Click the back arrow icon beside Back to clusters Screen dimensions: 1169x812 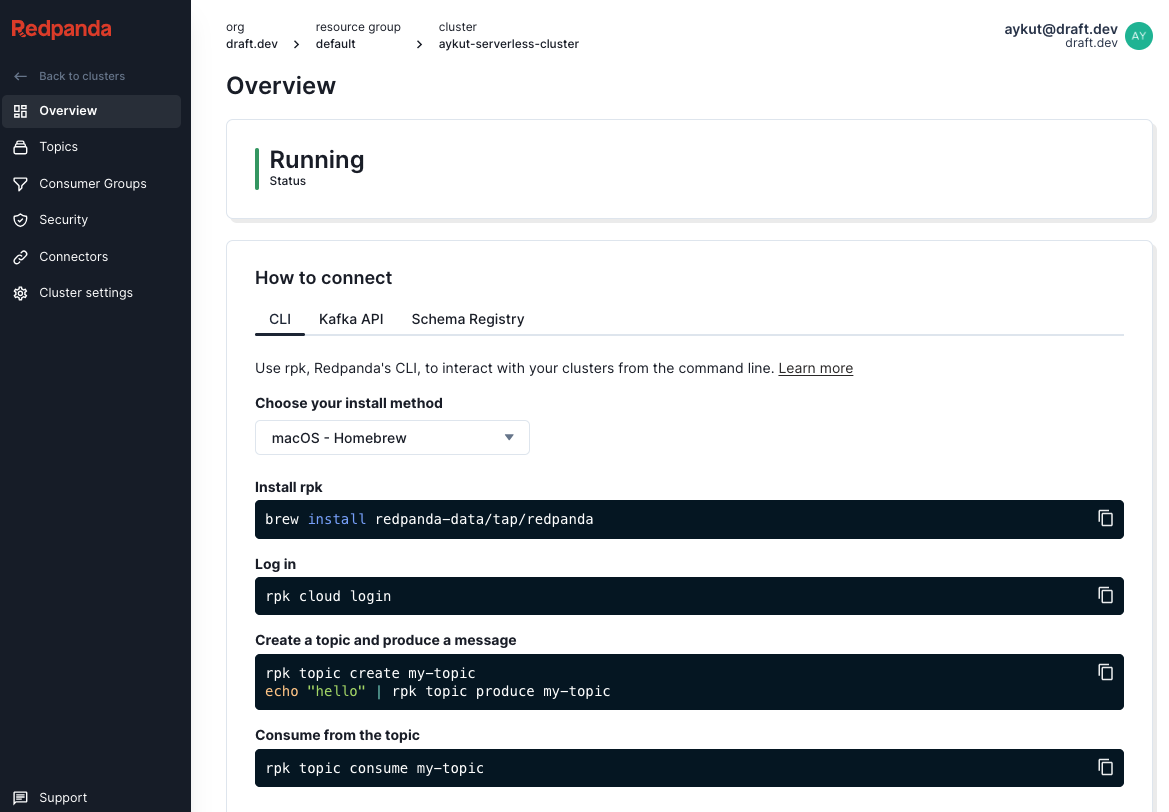point(20,76)
